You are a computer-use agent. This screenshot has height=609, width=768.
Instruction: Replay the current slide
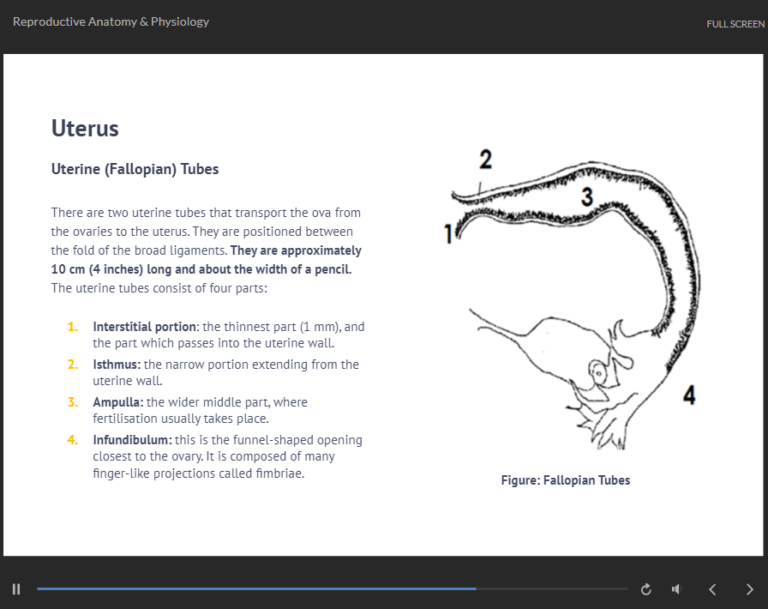click(x=646, y=589)
